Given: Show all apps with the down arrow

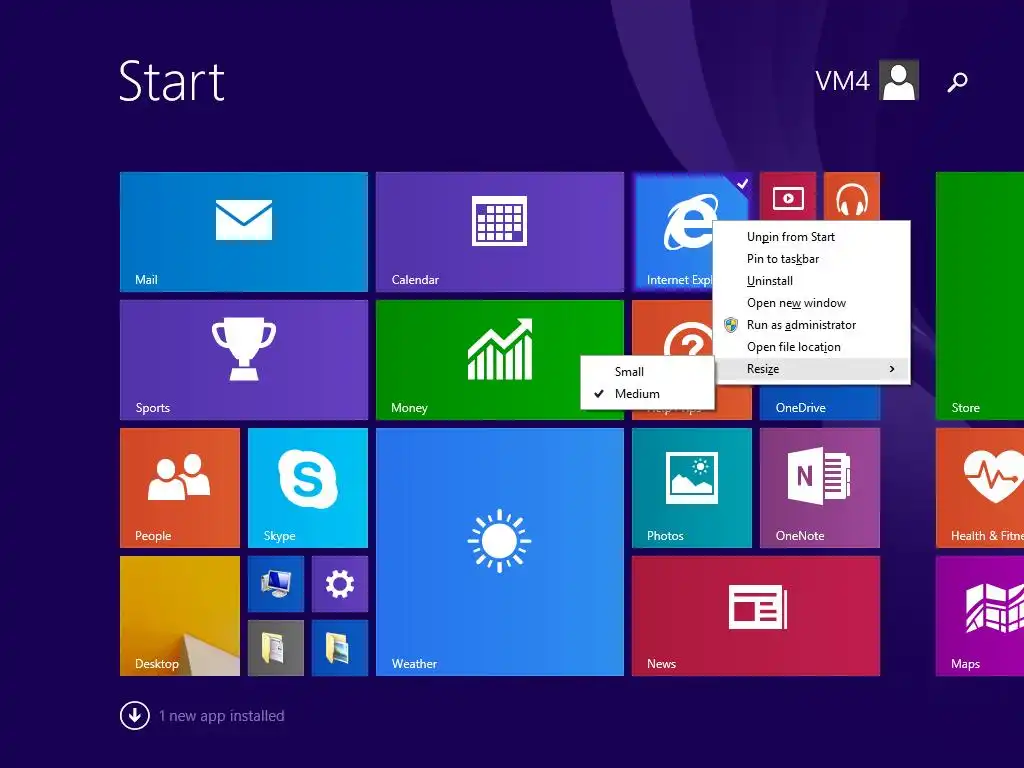Looking at the screenshot, I should 135,715.
